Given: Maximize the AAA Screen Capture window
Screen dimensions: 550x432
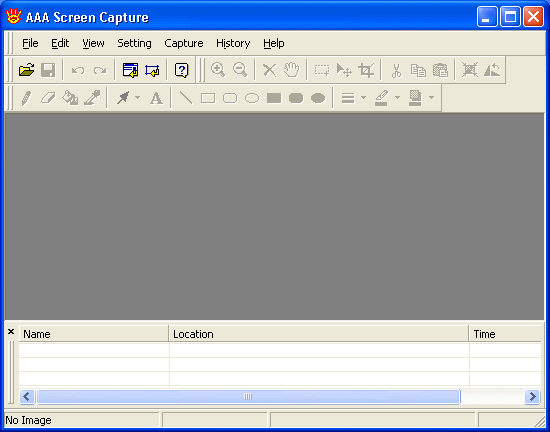Looking at the screenshot, I should coord(510,17).
